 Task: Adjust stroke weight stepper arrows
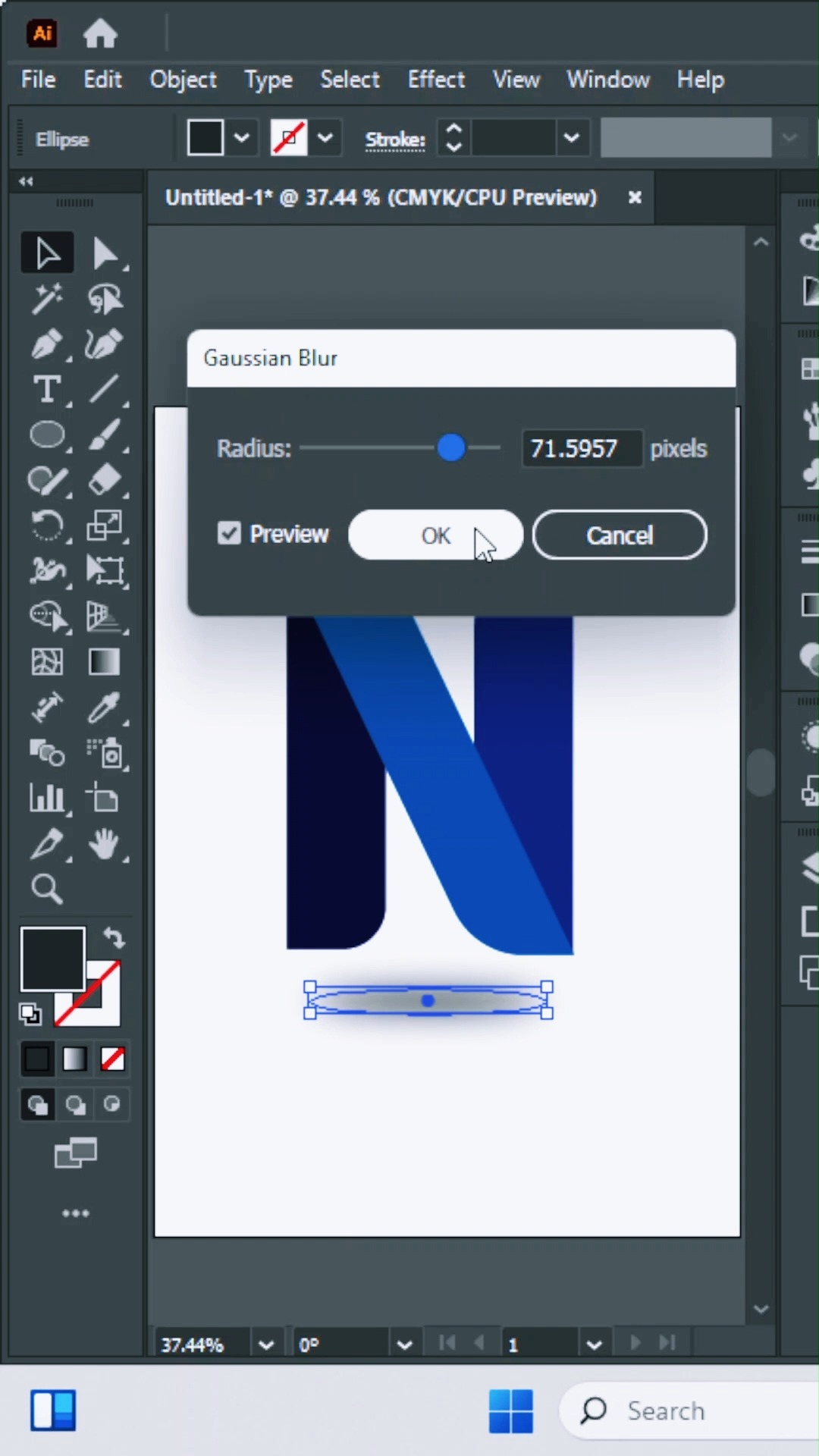[453, 138]
